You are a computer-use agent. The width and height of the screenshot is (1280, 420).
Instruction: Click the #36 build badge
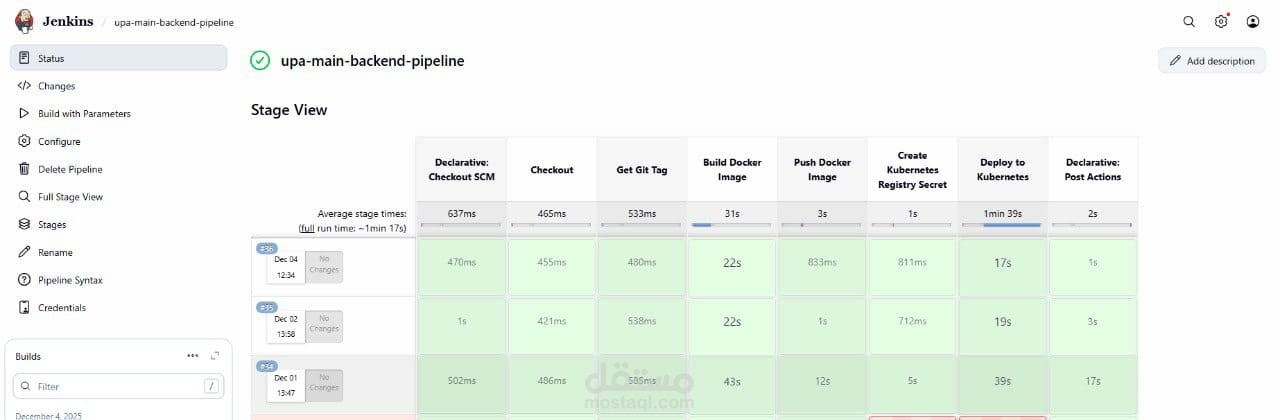click(x=266, y=248)
